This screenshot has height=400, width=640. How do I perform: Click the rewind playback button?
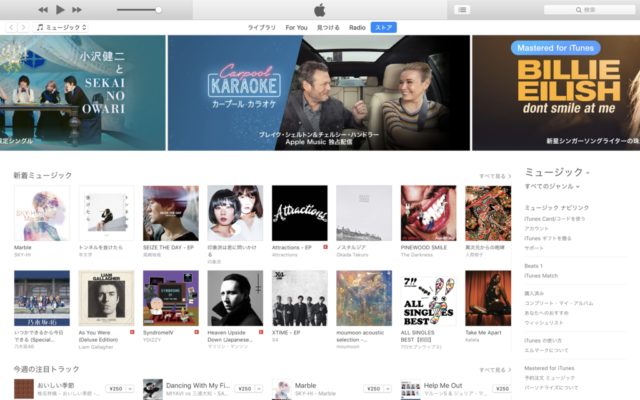(x=43, y=9)
